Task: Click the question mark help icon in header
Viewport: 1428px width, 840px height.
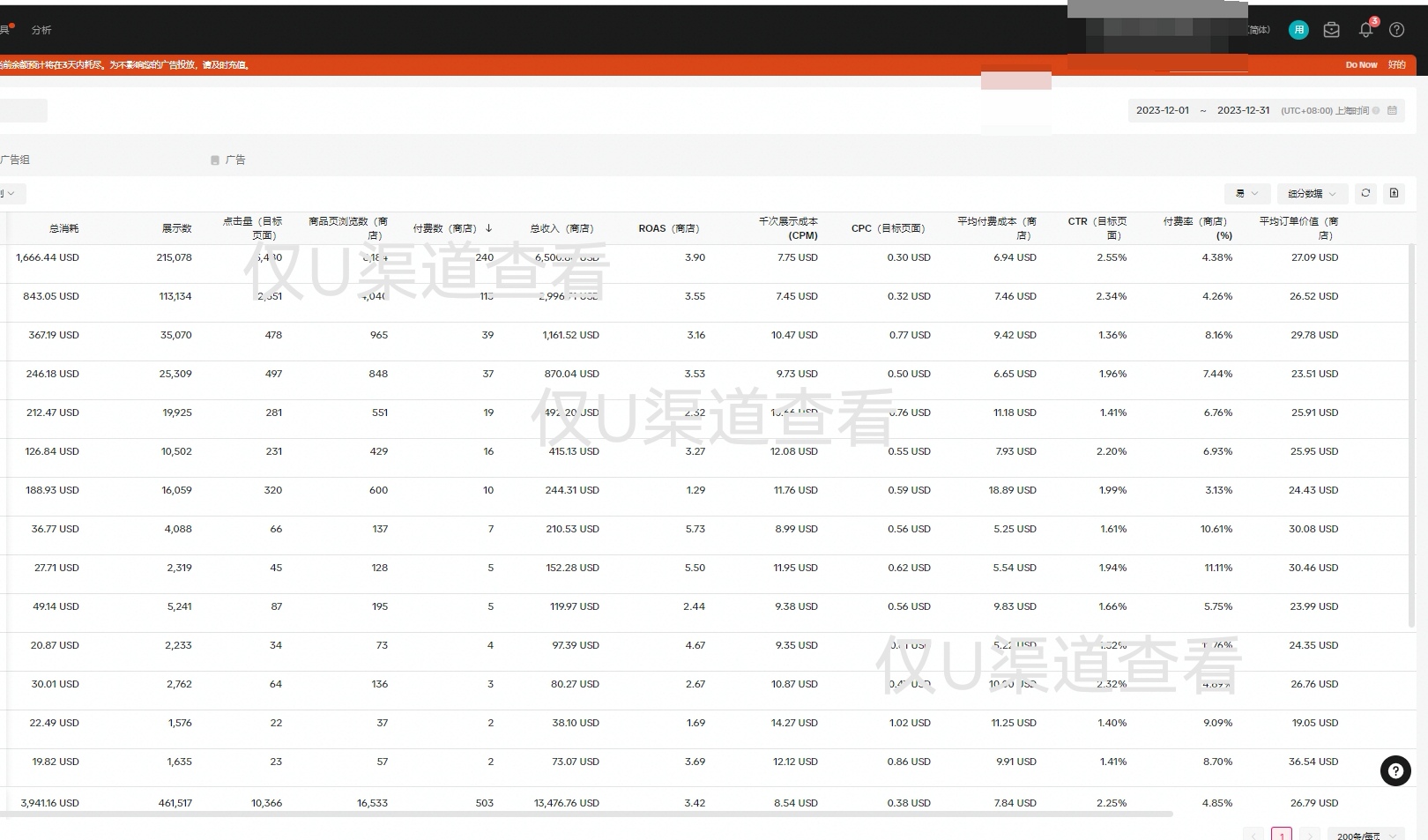Action: tap(1397, 30)
